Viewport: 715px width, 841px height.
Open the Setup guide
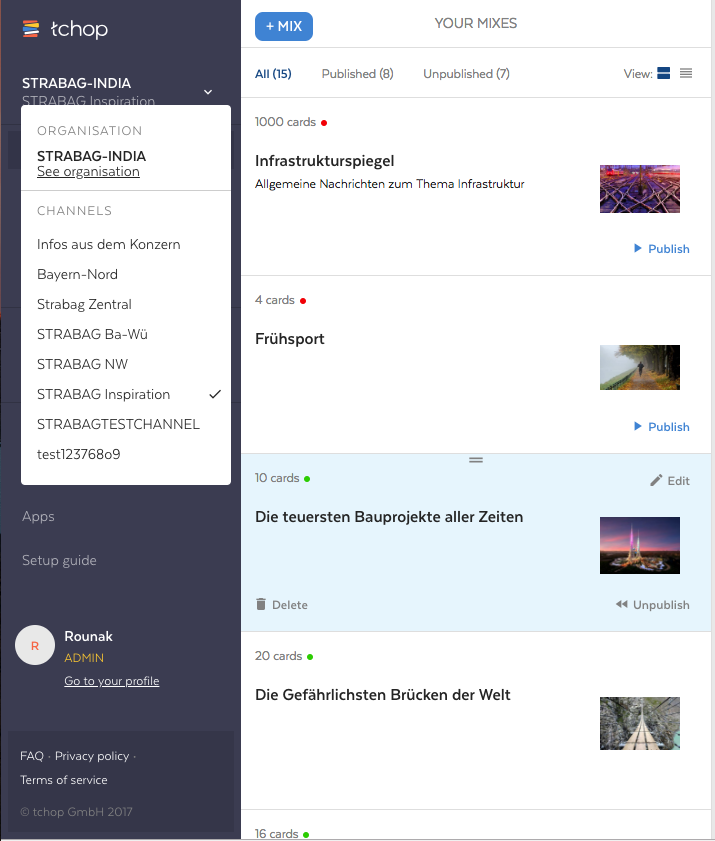pos(59,560)
